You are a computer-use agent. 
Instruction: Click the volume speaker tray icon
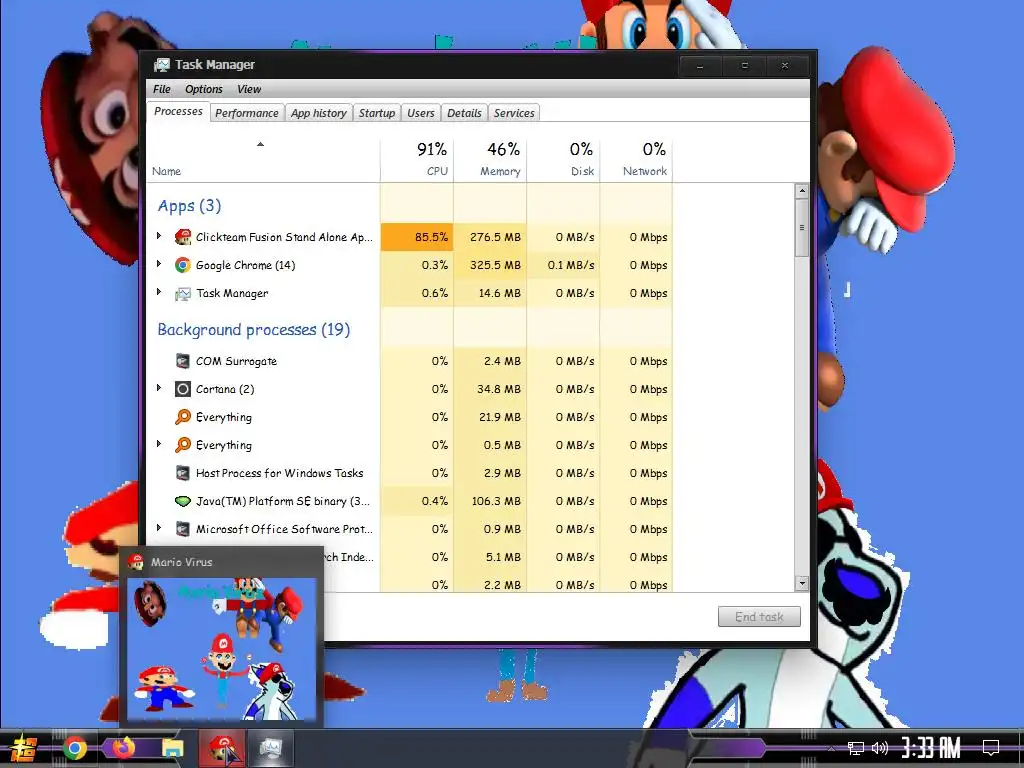coord(880,748)
